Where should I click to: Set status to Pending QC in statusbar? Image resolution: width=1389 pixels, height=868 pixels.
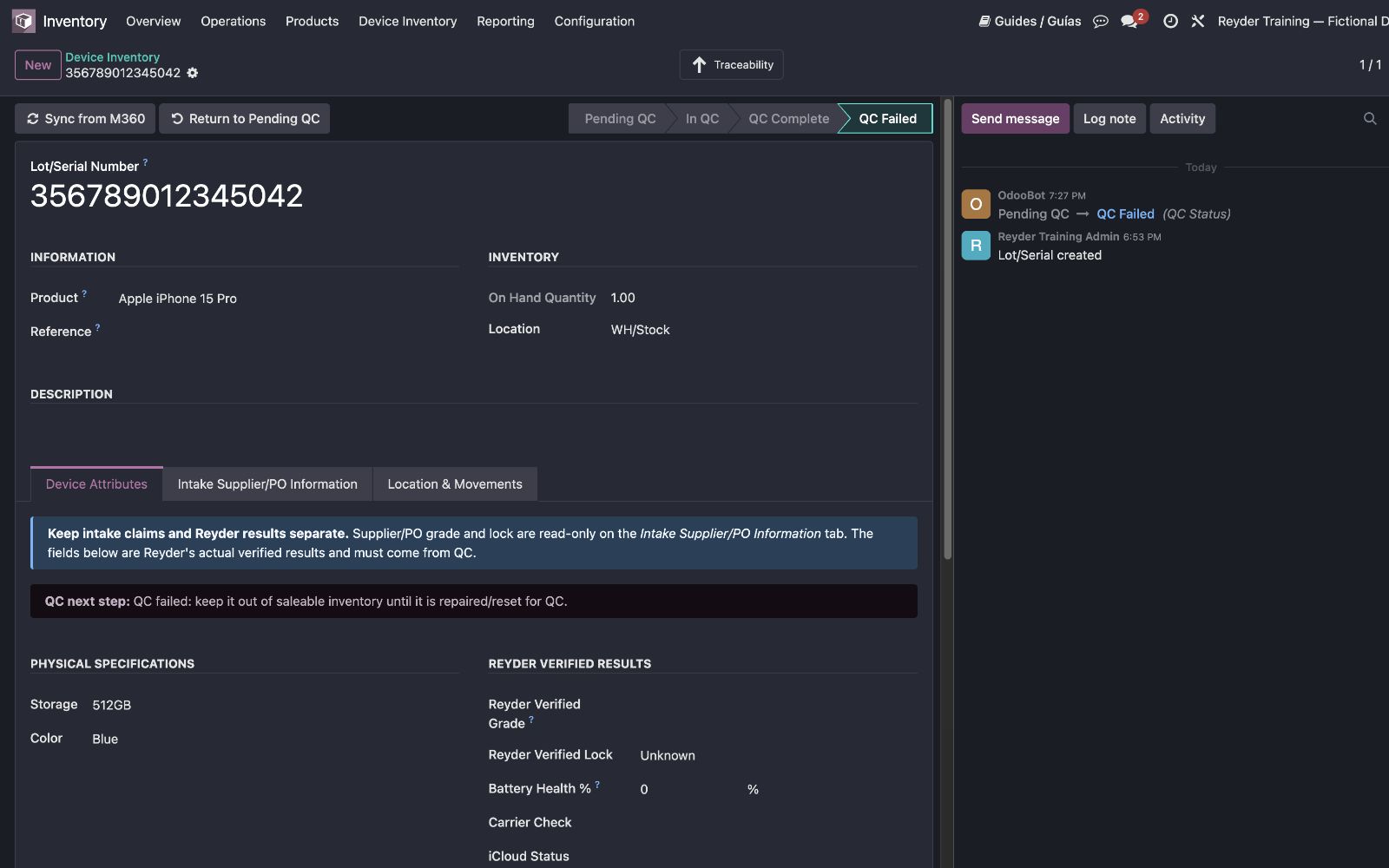[620, 119]
